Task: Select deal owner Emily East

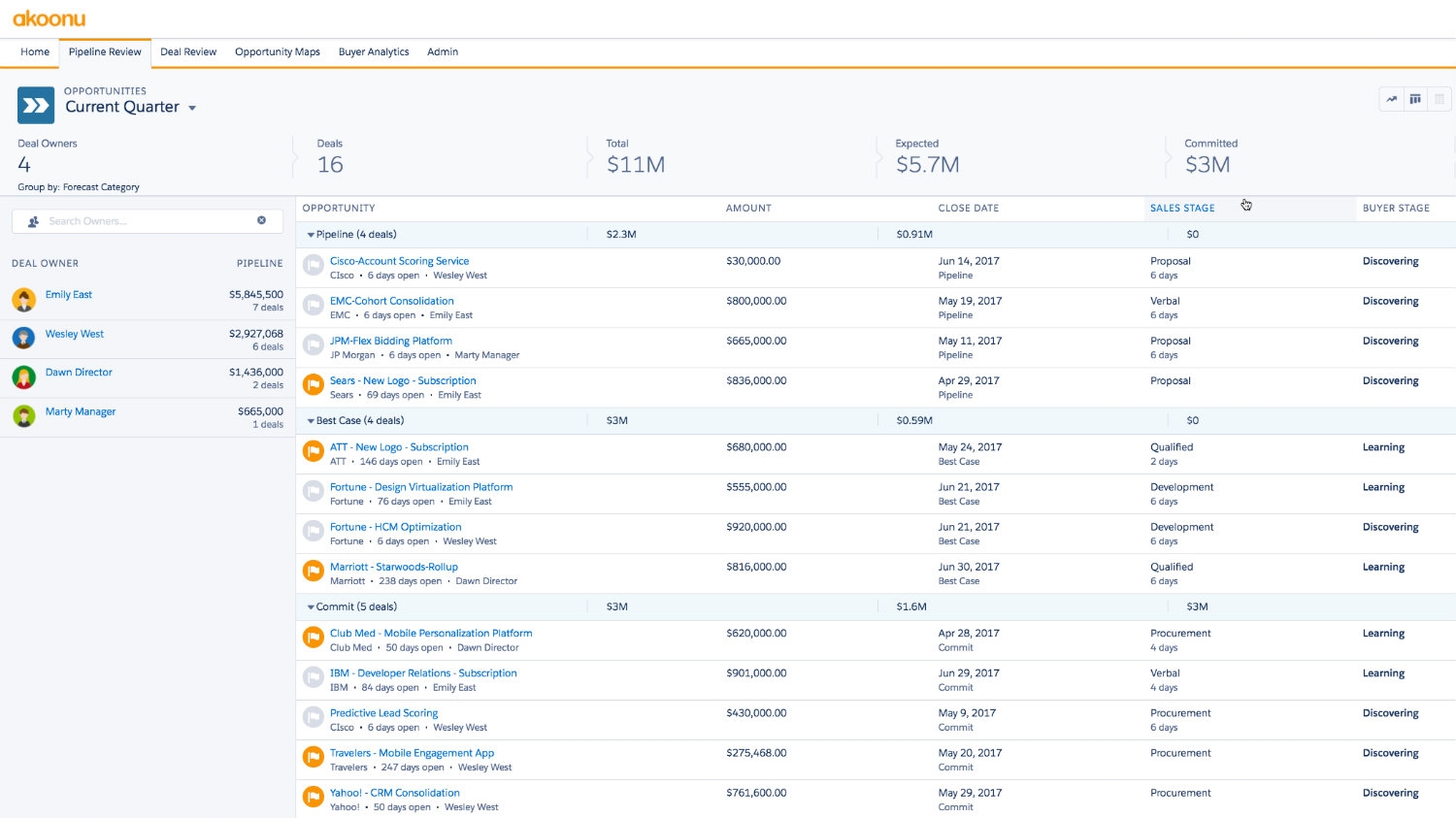Action: pos(69,295)
